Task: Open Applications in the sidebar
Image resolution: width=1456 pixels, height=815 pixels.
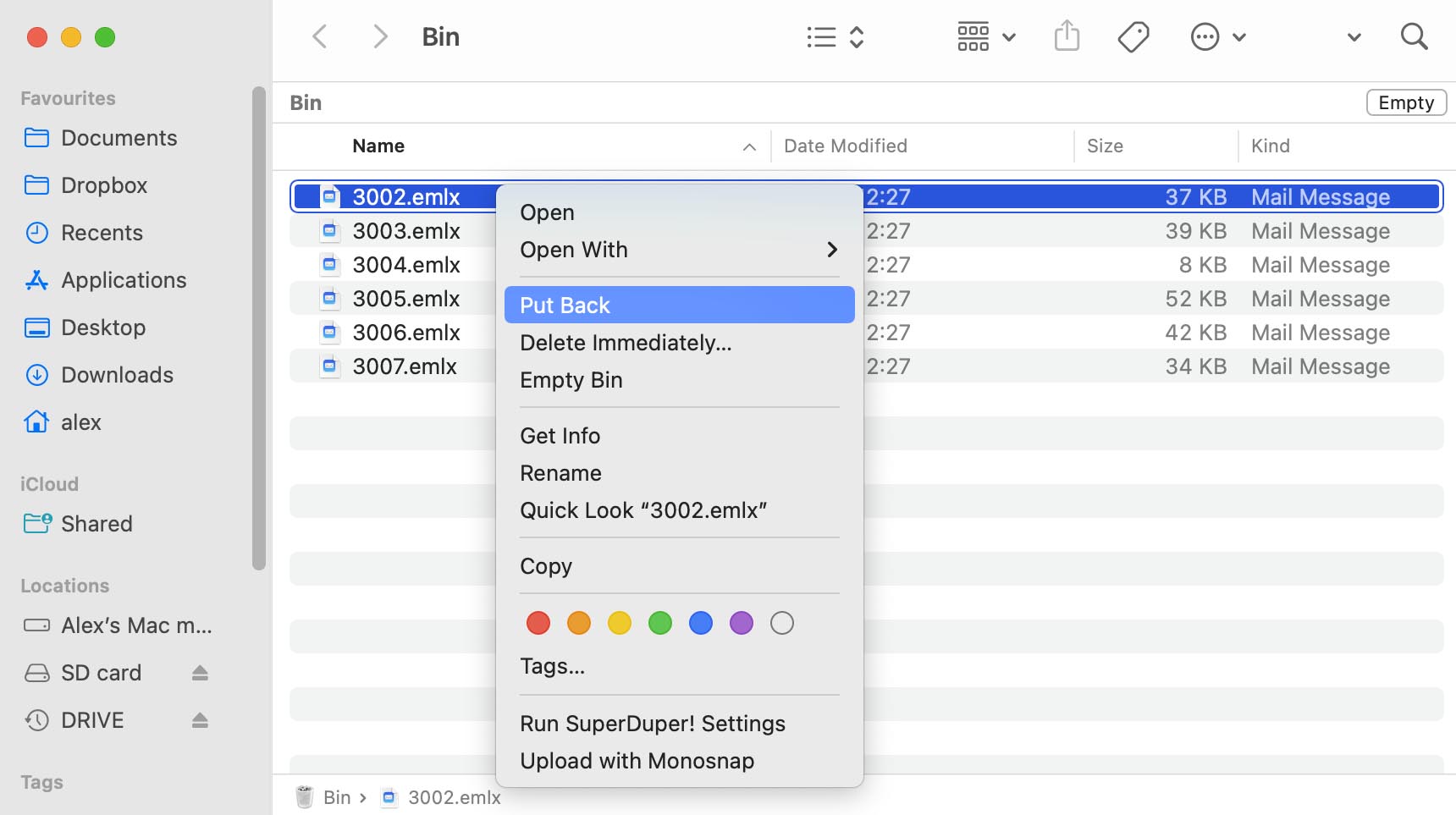Action: pyautogui.click(x=124, y=280)
